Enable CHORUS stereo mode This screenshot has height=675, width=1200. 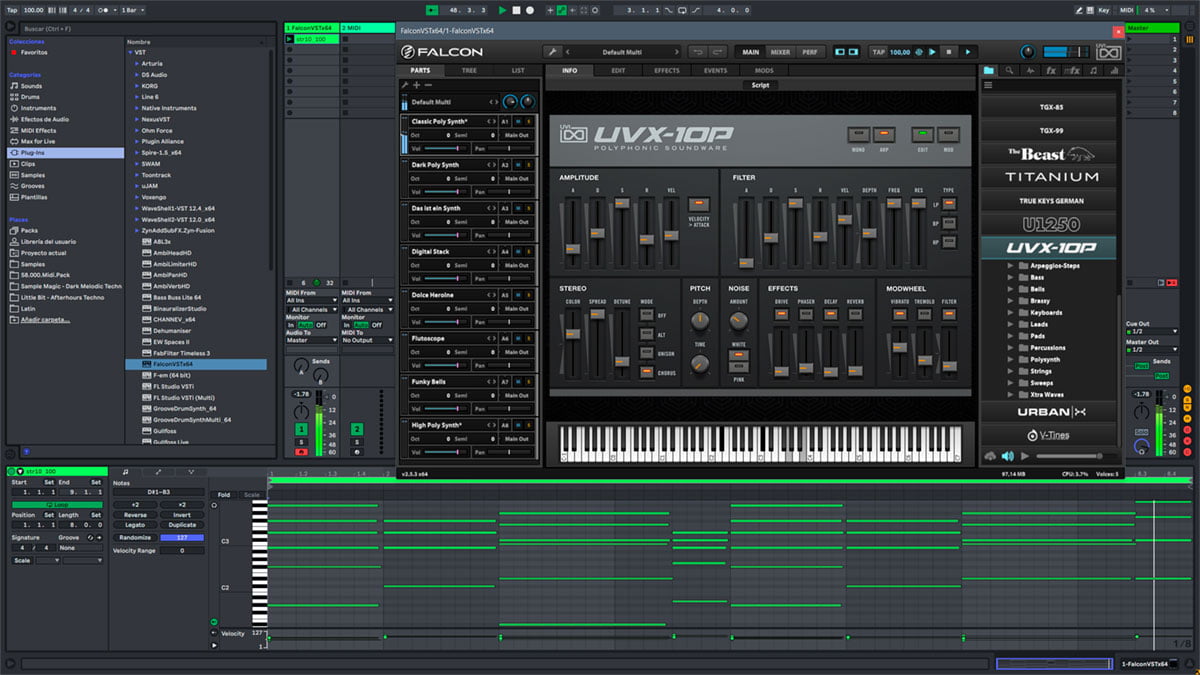pyautogui.click(x=647, y=372)
